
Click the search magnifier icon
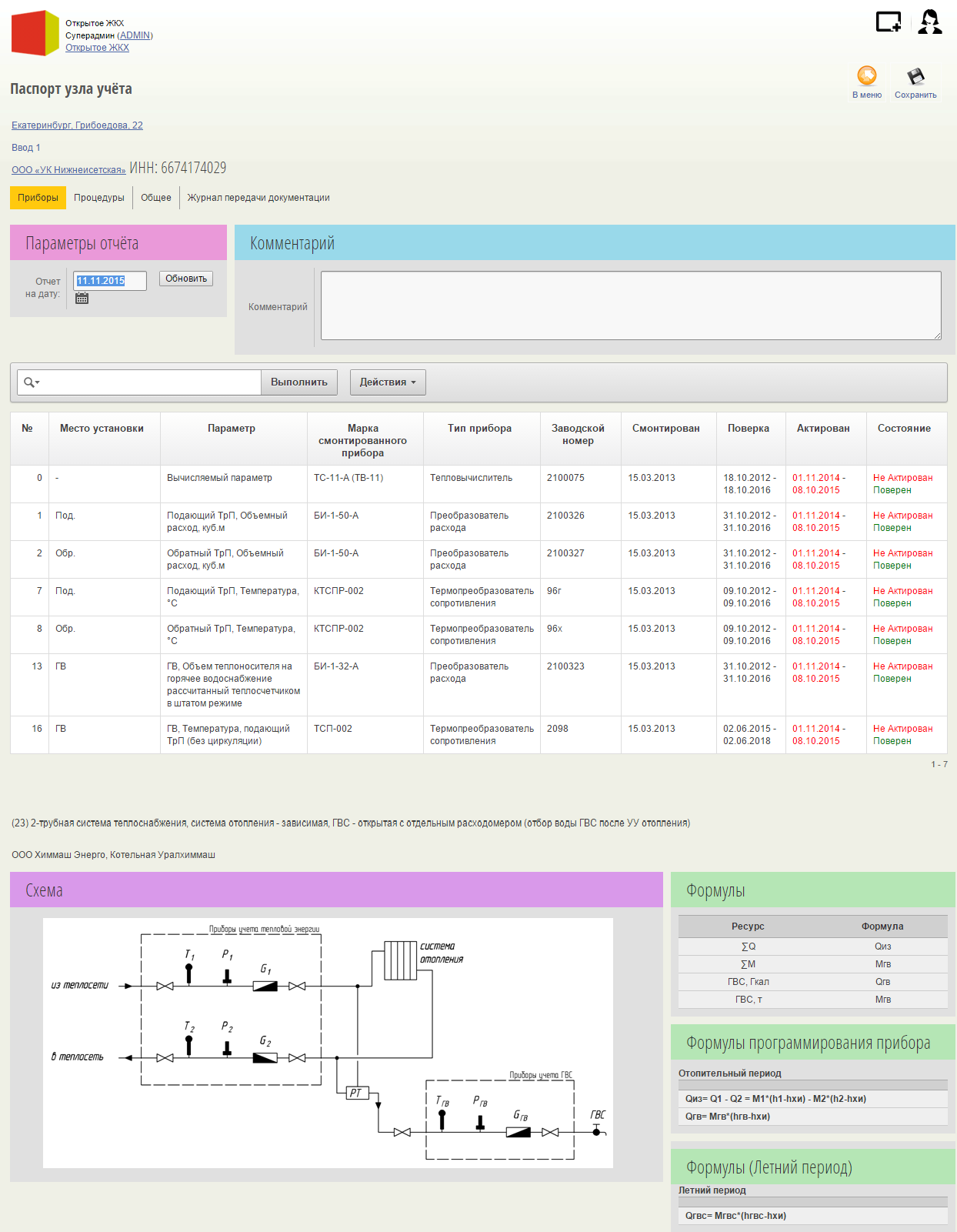(30, 382)
